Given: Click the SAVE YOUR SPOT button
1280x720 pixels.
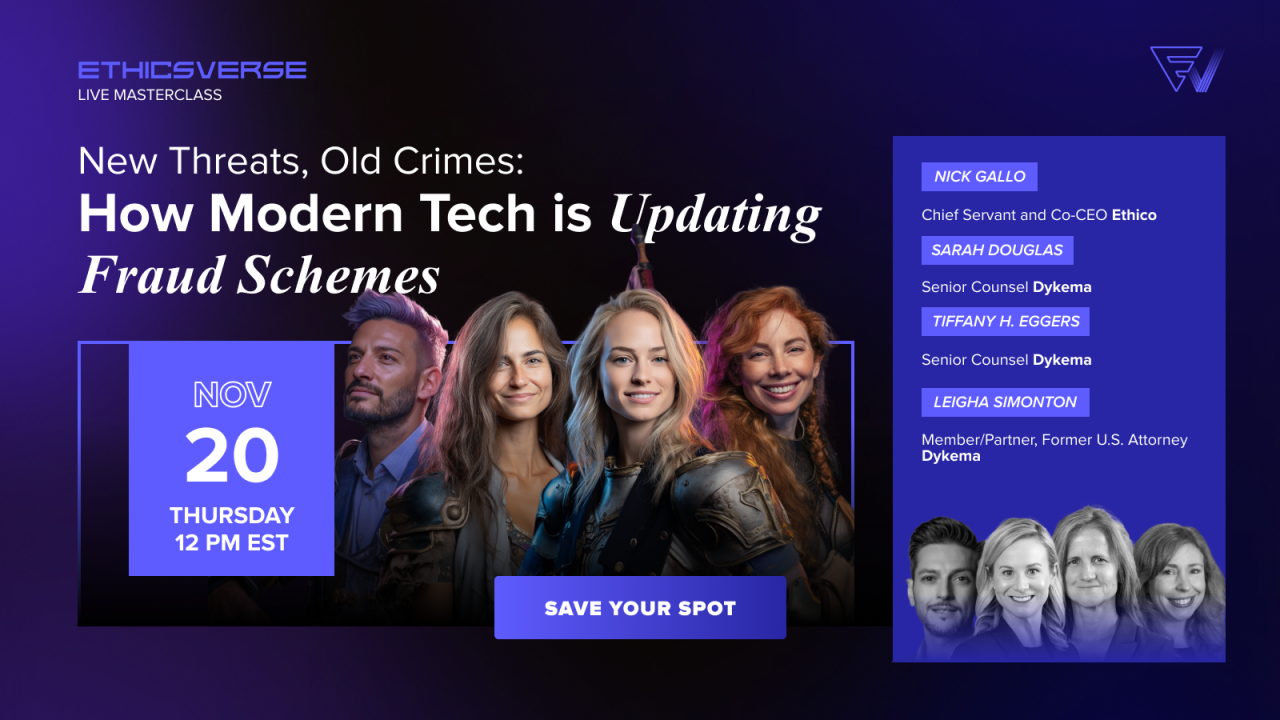Looking at the screenshot, I should [x=640, y=607].
